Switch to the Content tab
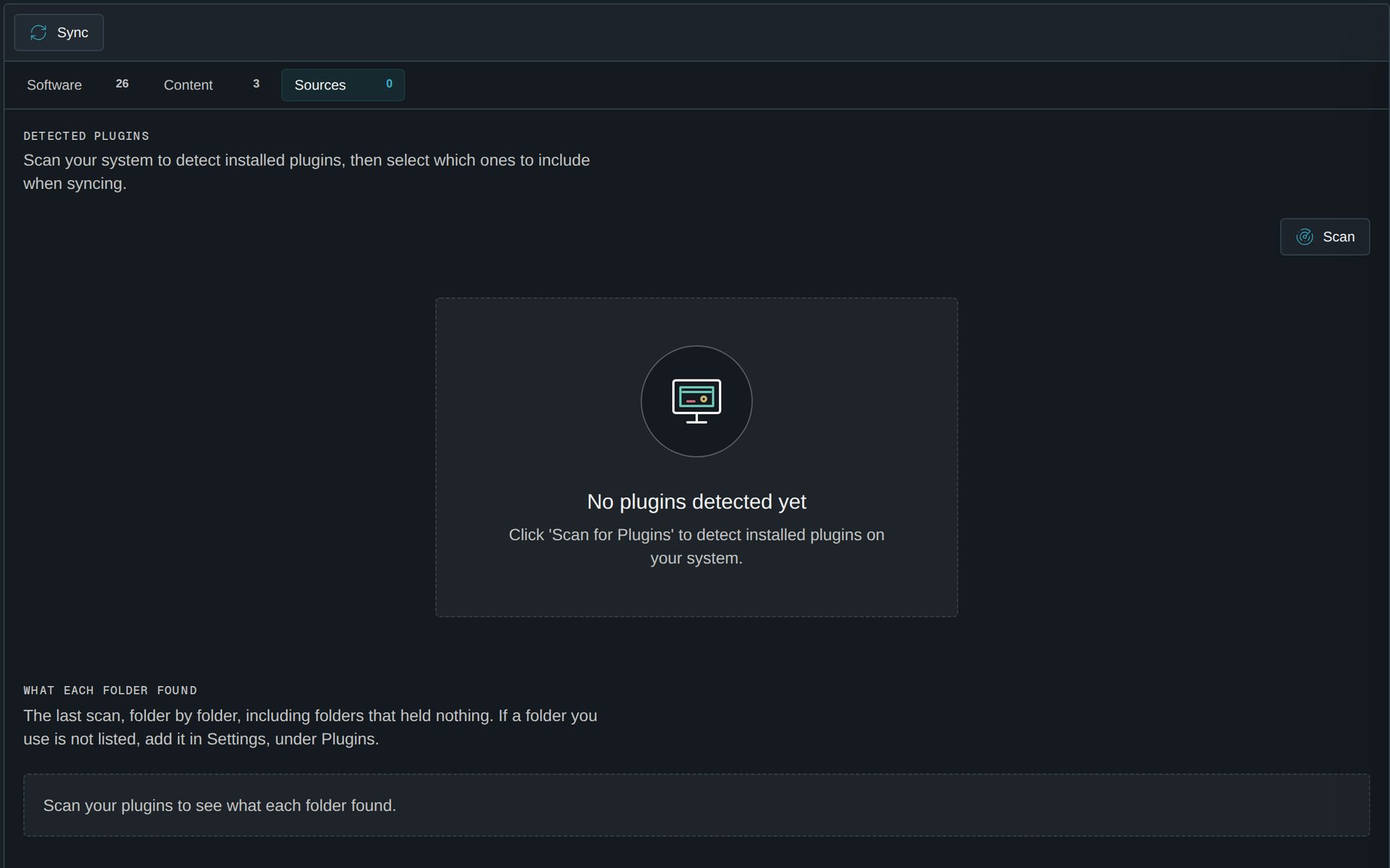Image resolution: width=1390 pixels, height=868 pixels. (211, 85)
